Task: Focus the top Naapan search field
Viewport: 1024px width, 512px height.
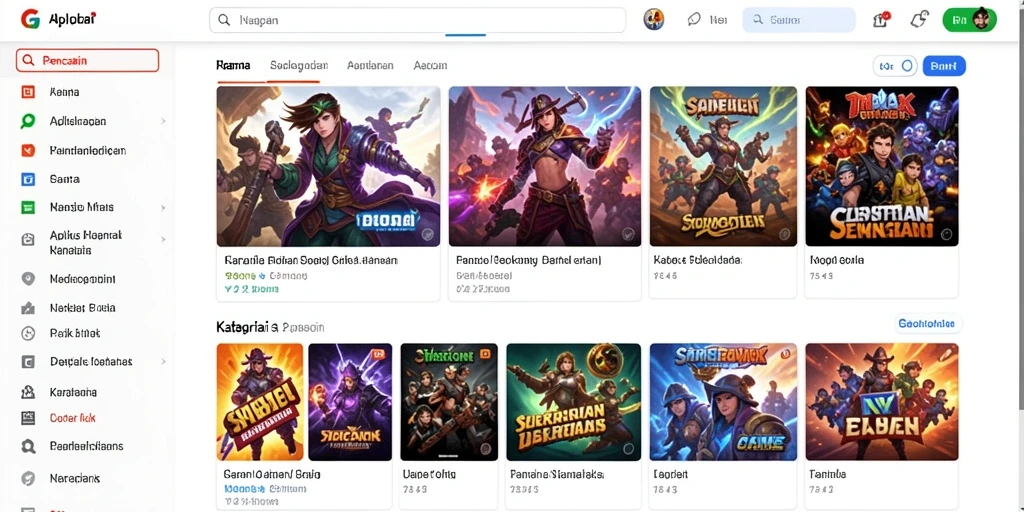Action: pyautogui.click(x=417, y=20)
